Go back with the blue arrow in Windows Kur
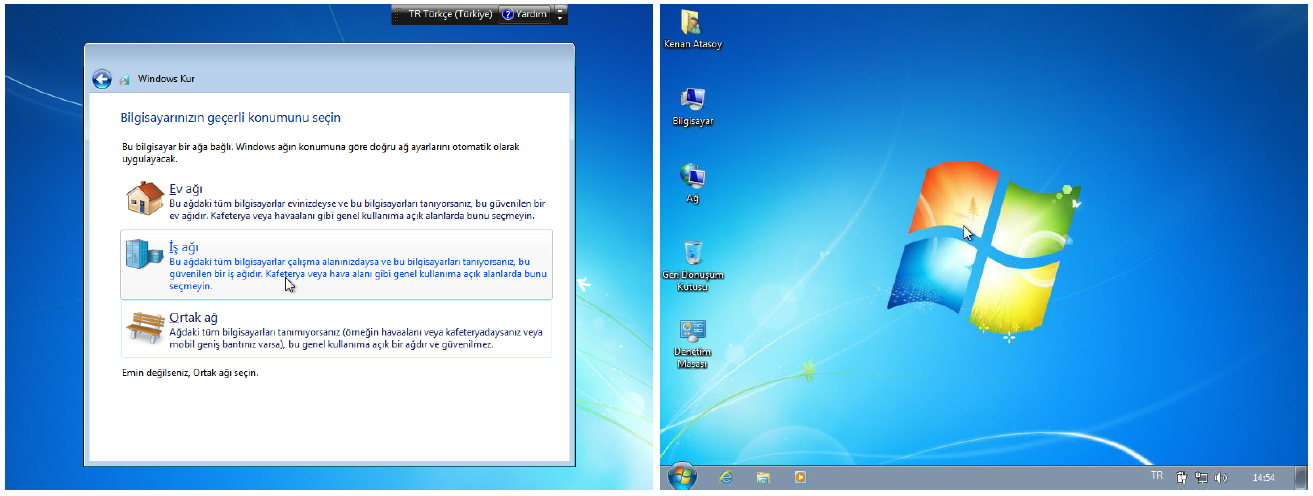 coord(101,79)
